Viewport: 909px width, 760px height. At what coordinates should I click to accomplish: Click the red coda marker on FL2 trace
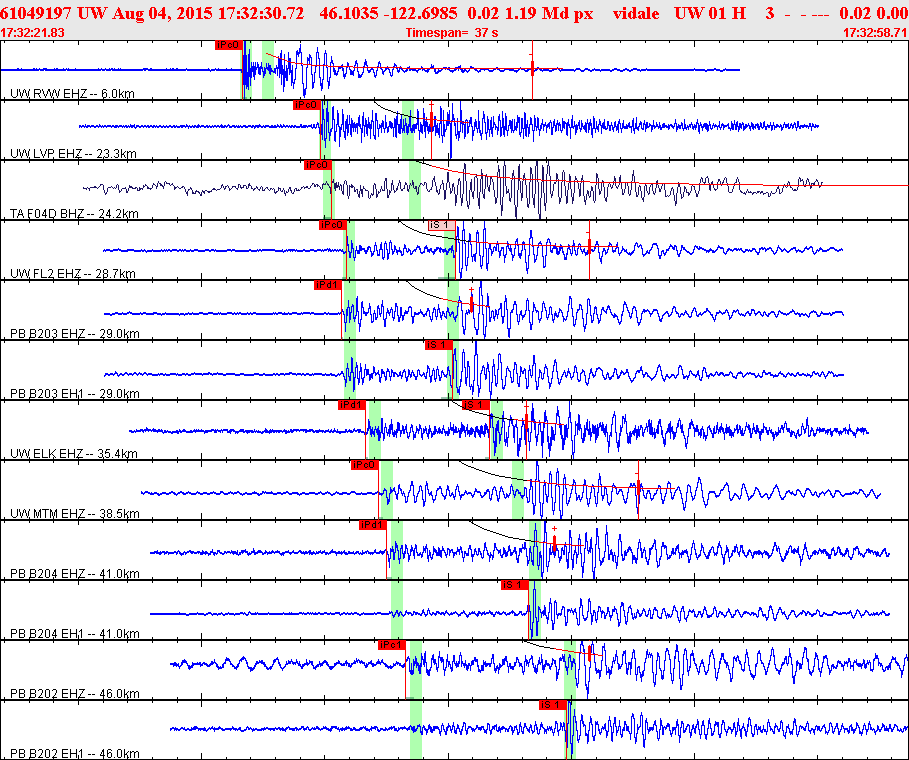coord(589,246)
